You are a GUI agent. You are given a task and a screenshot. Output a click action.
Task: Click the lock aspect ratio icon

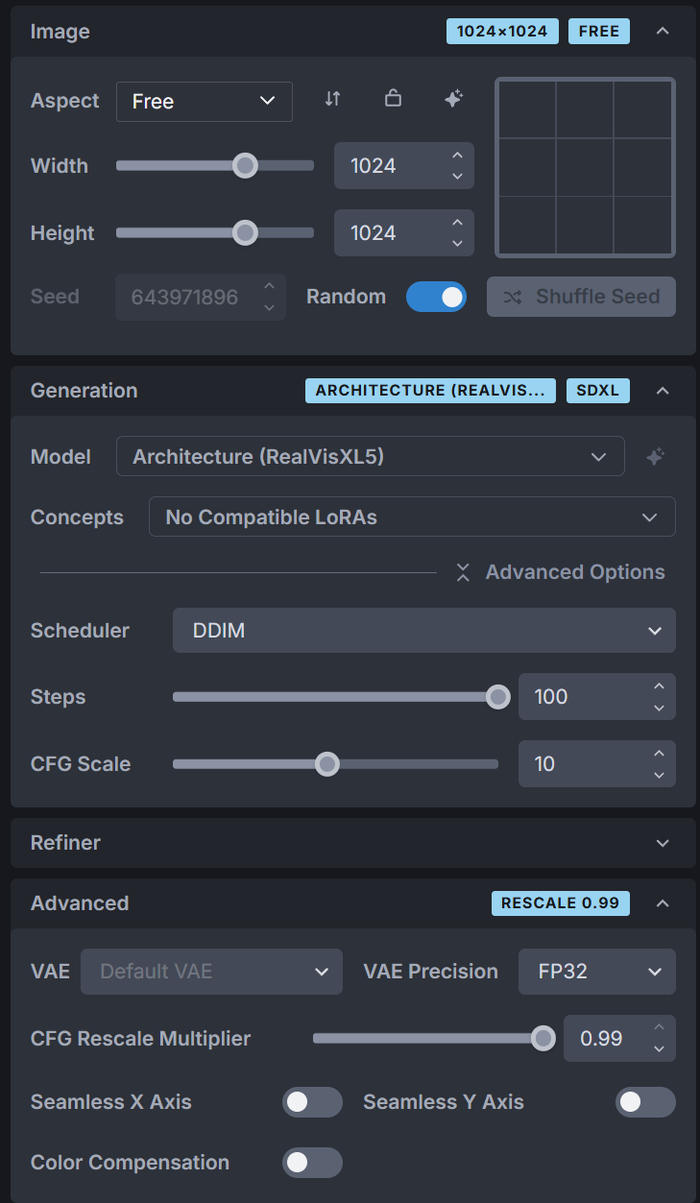[x=393, y=99]
